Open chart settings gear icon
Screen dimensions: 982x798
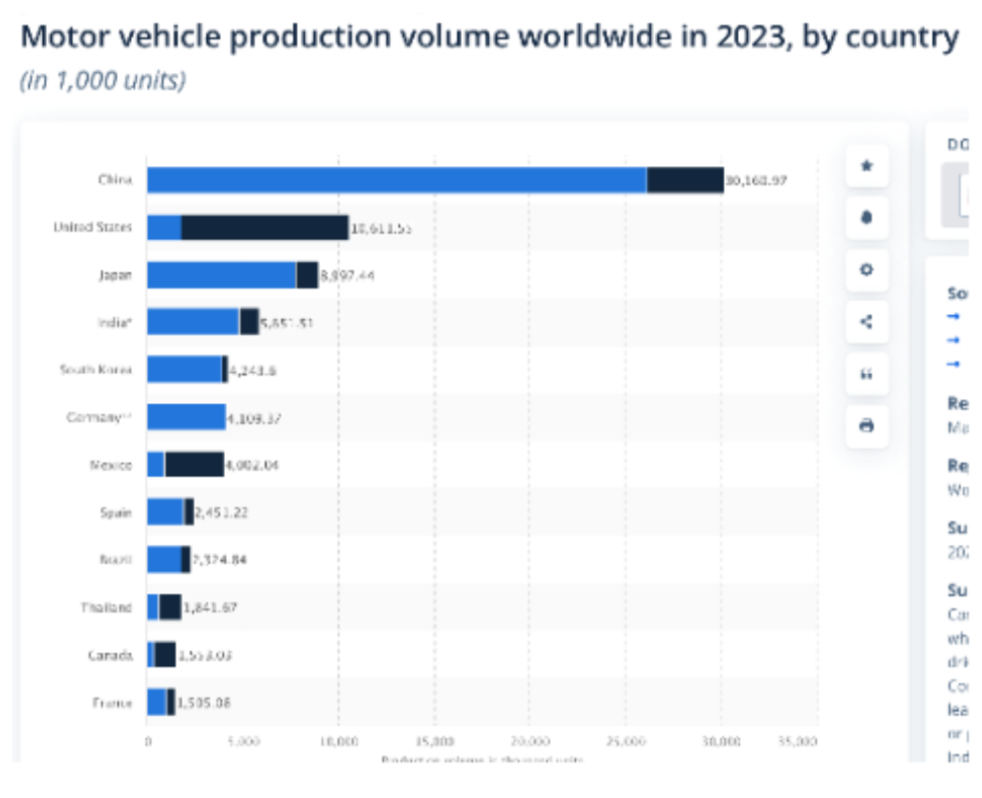[x=866, y=269]
